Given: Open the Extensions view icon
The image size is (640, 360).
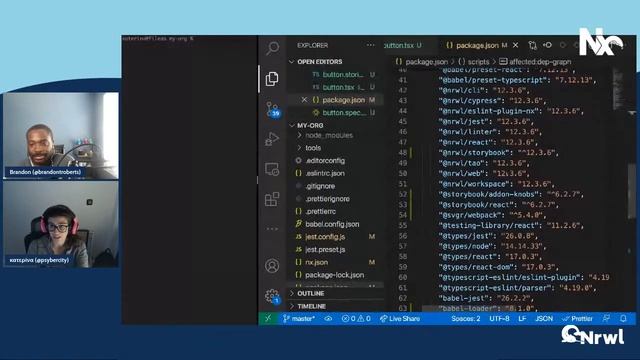Looking at the screenshot, I should click(x=272, y=199).
